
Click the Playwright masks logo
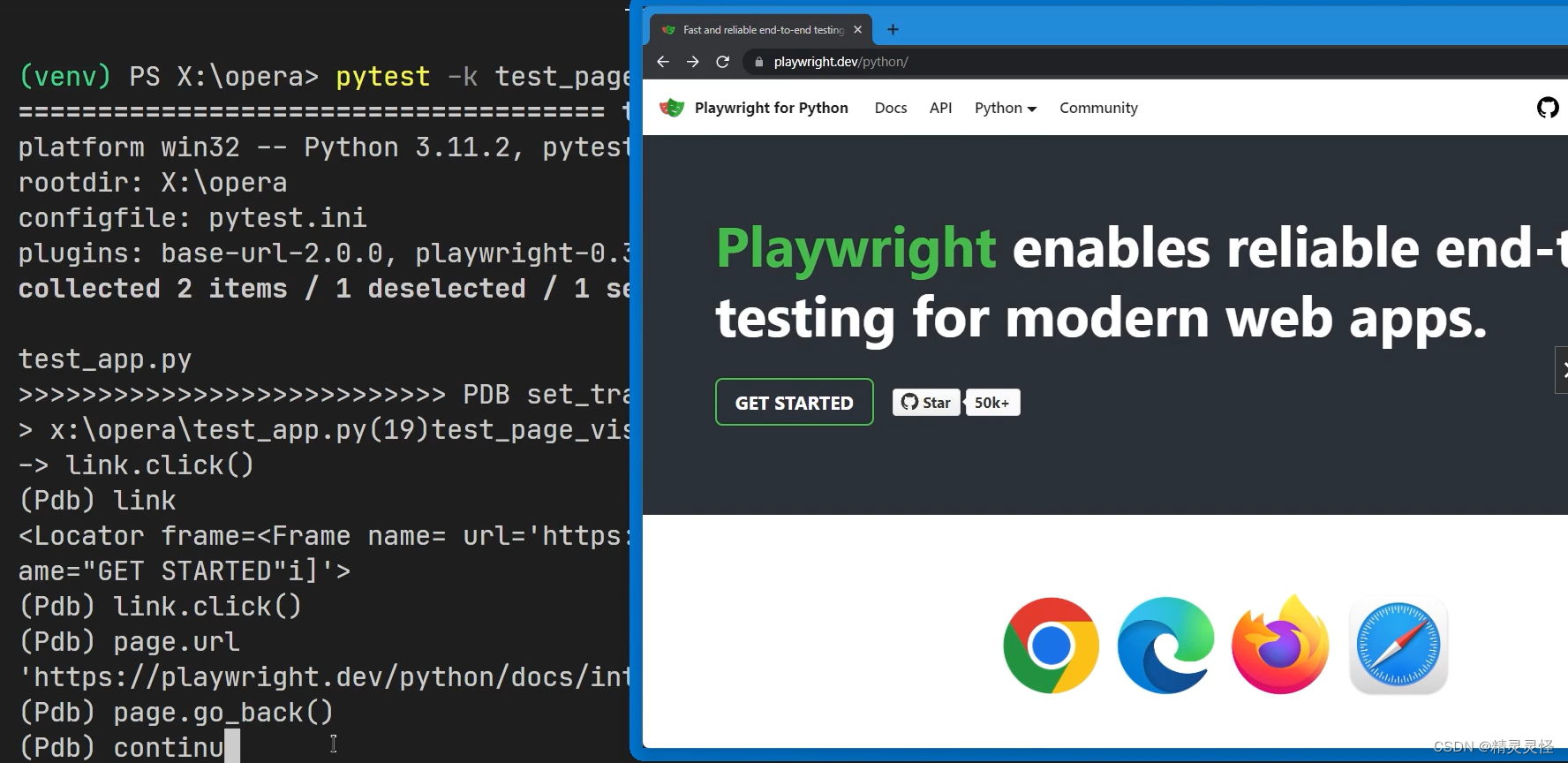click(672, 108)
